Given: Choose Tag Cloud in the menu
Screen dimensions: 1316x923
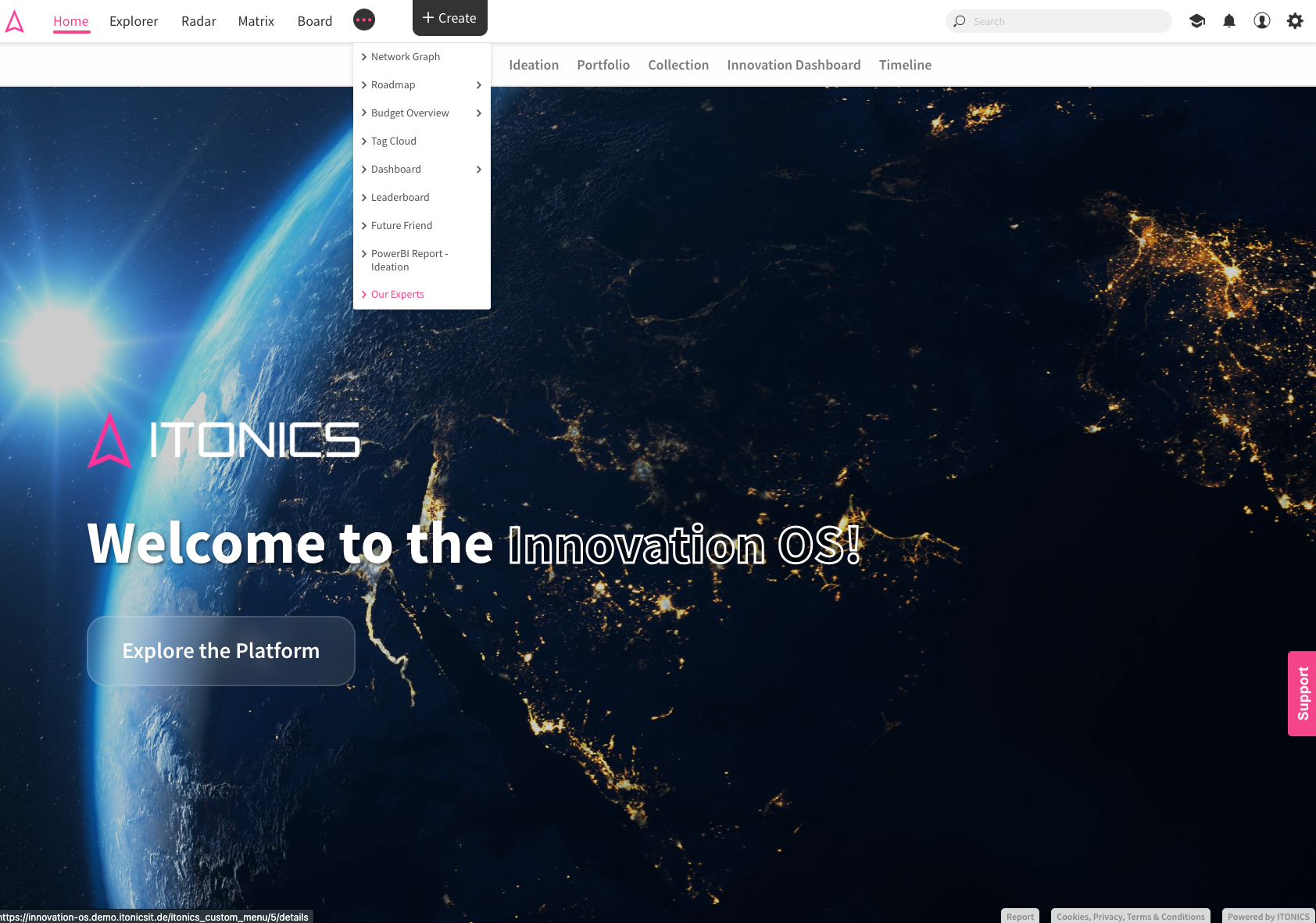Looking at the screenshot, I should coord(393,141).
